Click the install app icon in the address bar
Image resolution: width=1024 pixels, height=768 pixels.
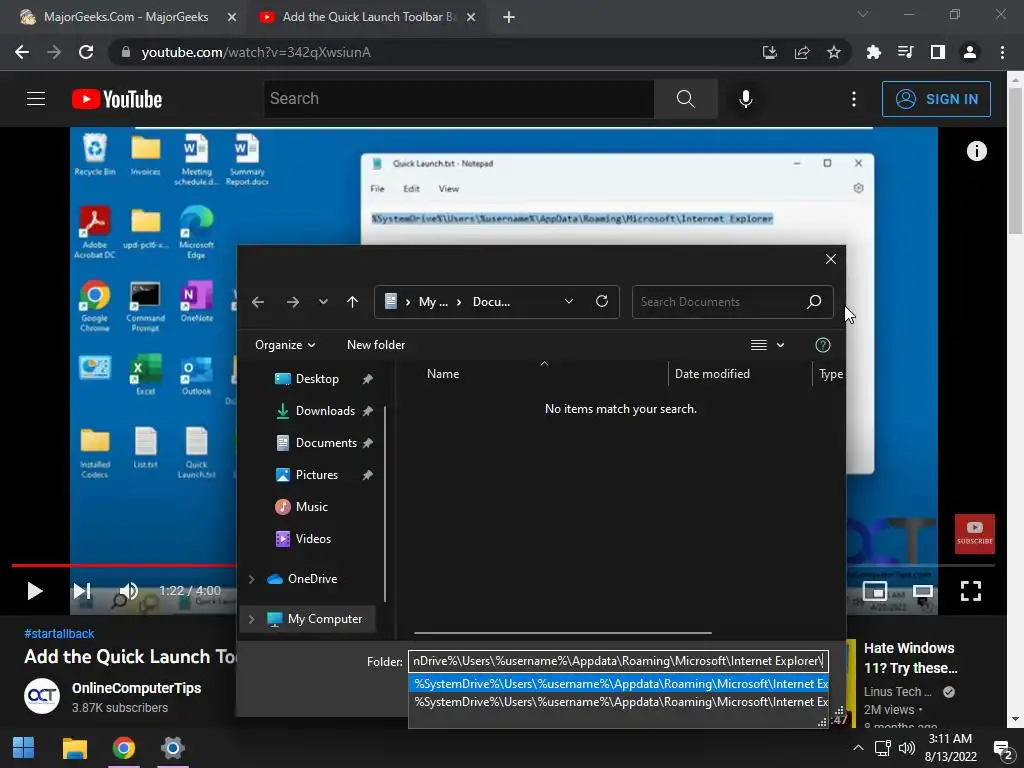pos(770,52)
